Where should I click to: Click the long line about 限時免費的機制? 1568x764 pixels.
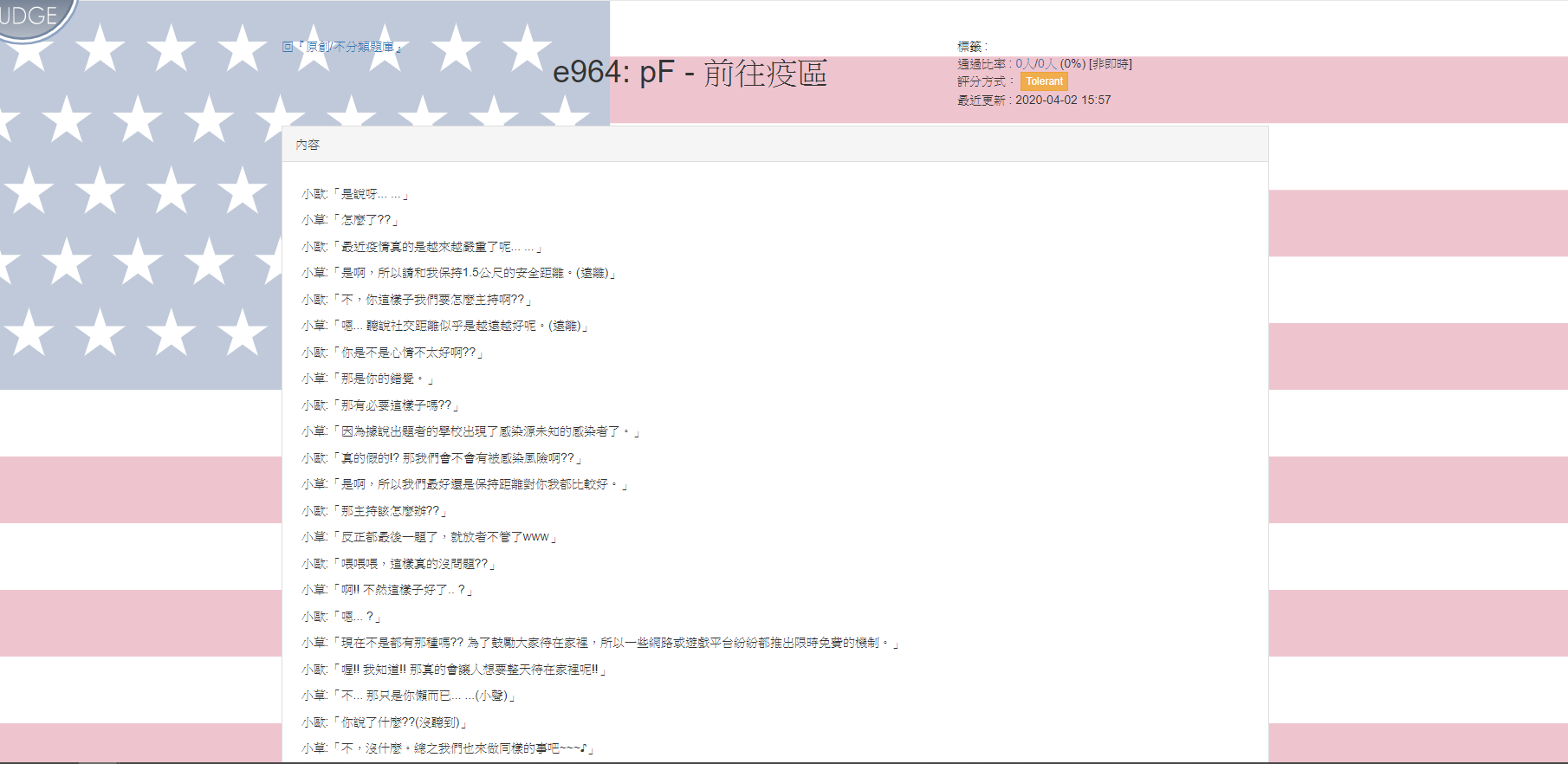600,643
